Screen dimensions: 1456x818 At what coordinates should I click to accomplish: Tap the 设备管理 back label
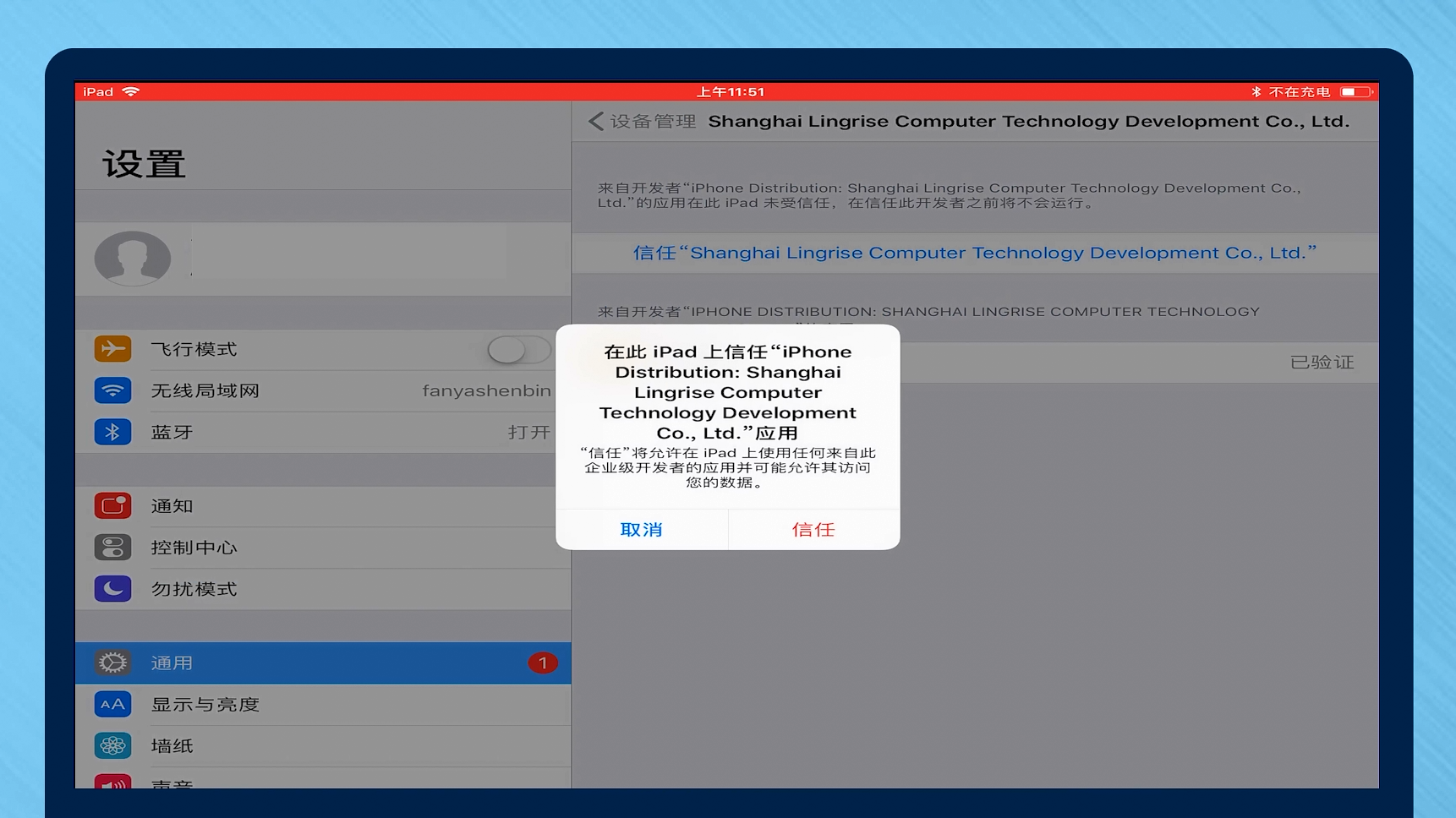[654, 121]
